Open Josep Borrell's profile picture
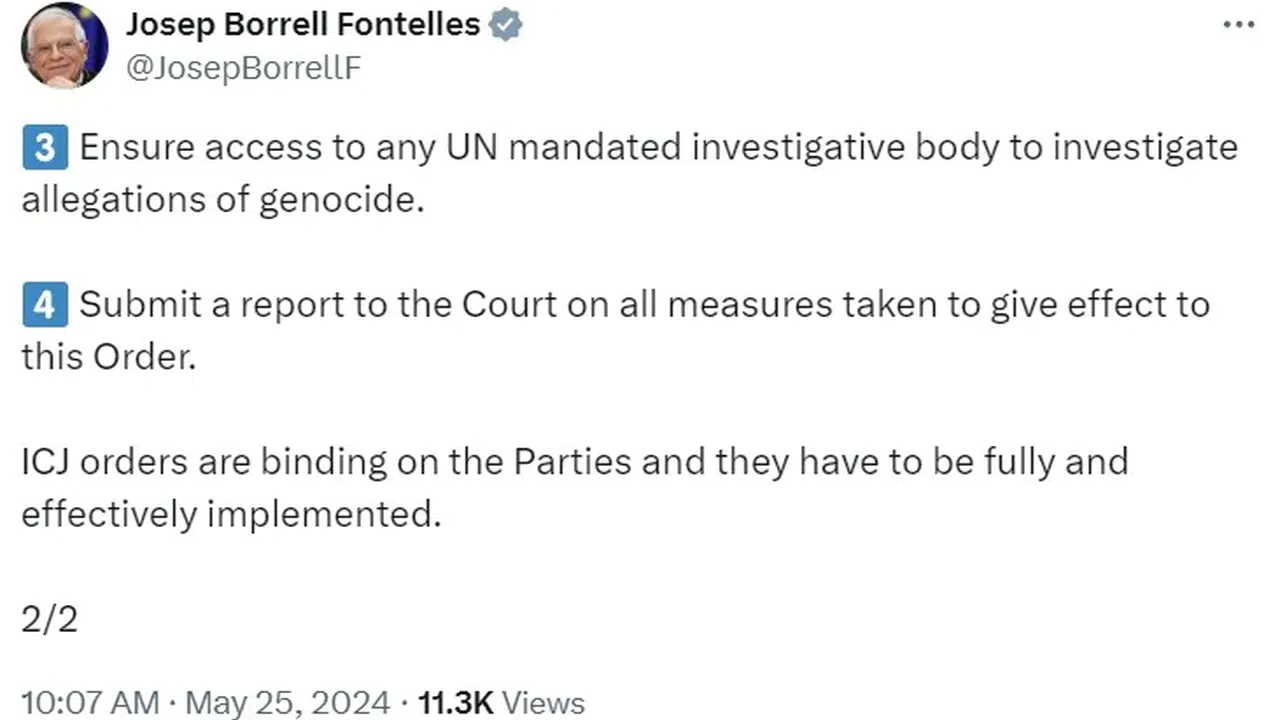Viewport: 1280px width, 720px height. (65, 45)
